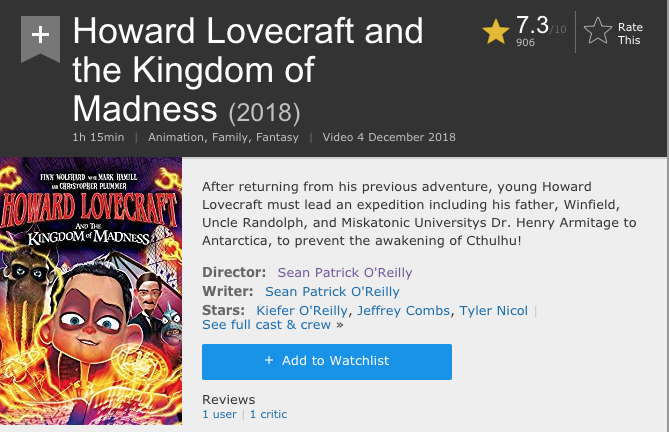Open the 1 critic review link
The height and width of the screenshot is (432, 669).
pos(268,414)
